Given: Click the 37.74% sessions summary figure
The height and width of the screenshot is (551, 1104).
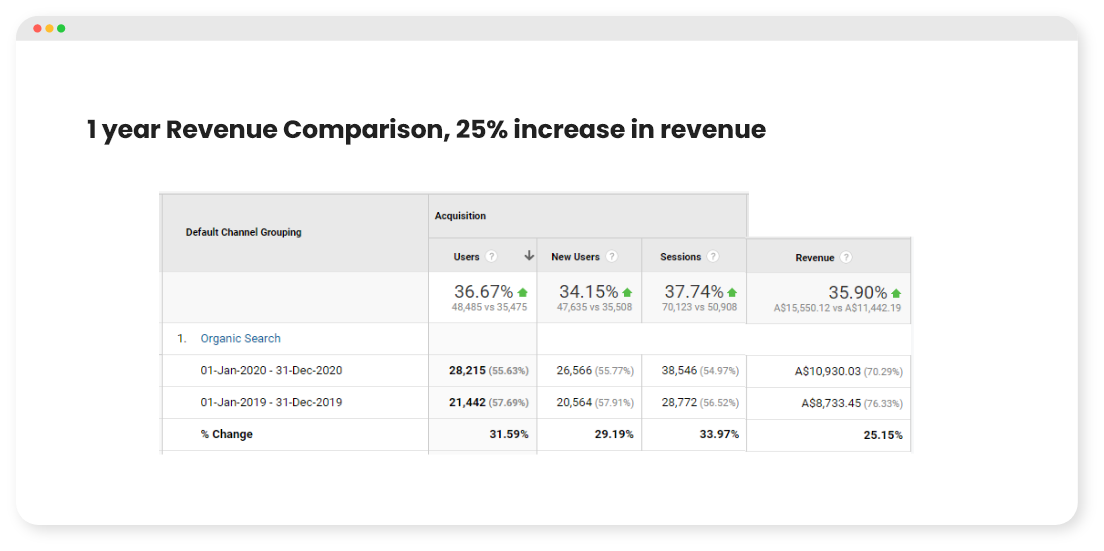Looking at the screenshot, I should 694,291.
